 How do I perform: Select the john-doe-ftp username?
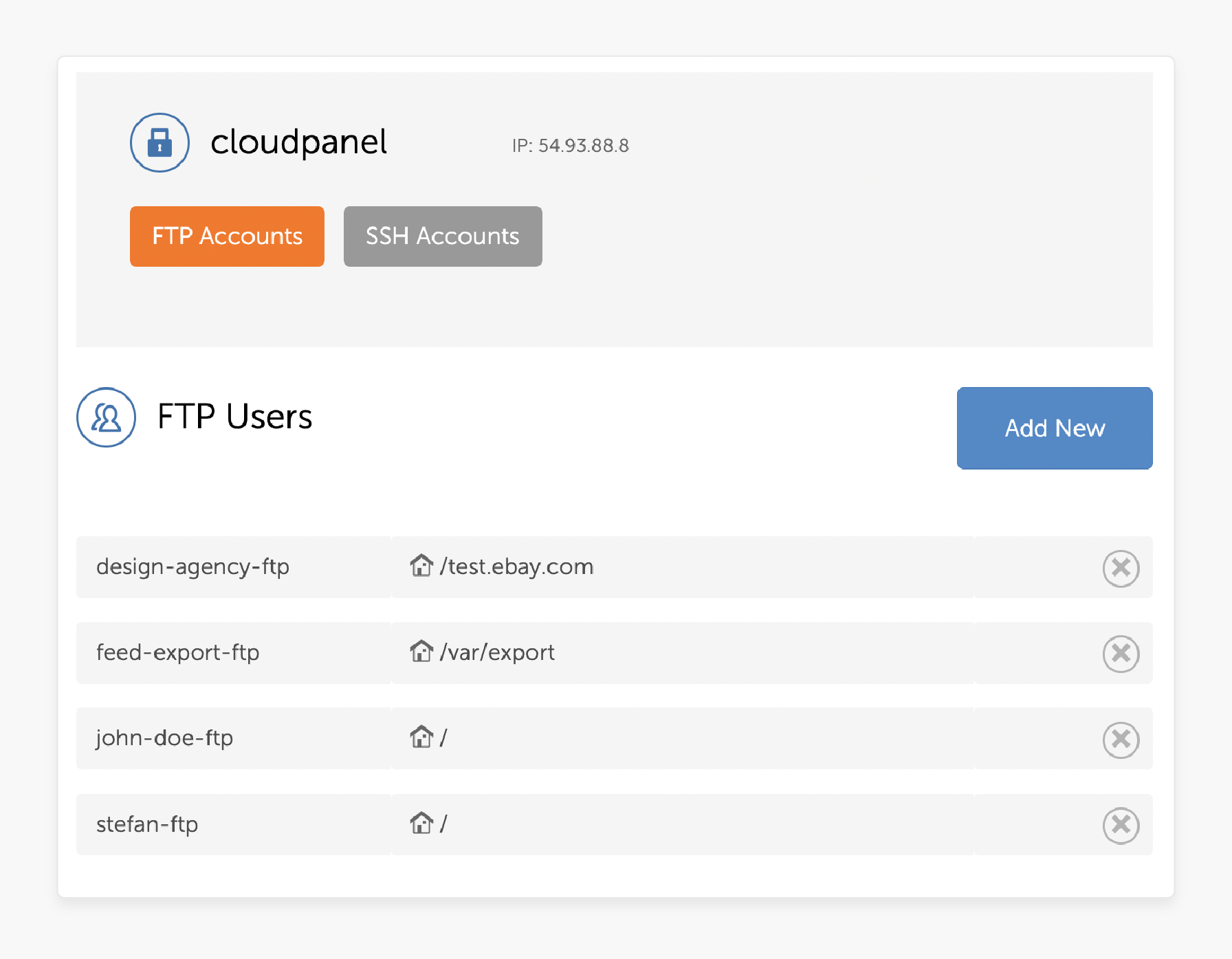tap(164, 738)
